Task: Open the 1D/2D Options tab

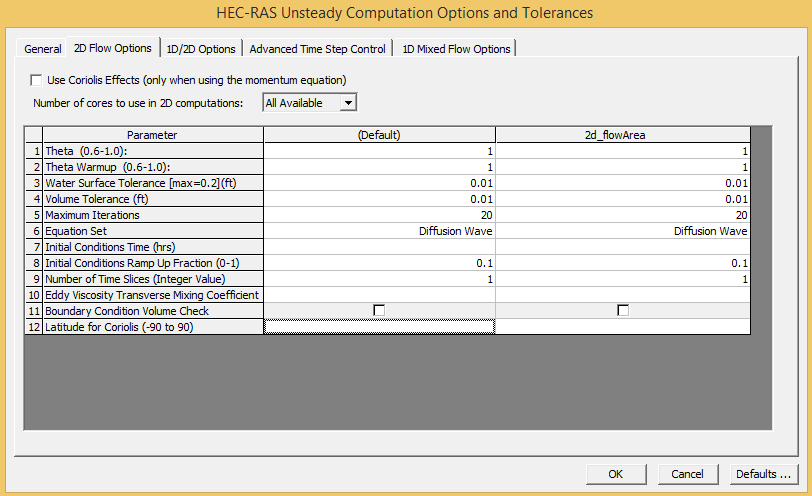Action: pyautogui.click(x=201, y=49)
